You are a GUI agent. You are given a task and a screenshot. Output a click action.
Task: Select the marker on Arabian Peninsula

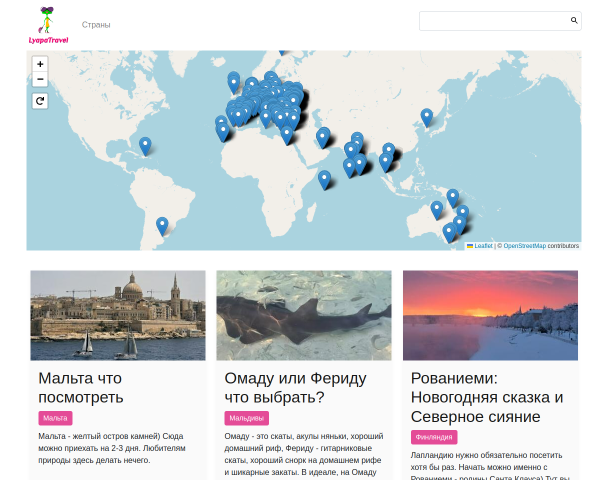323,138
